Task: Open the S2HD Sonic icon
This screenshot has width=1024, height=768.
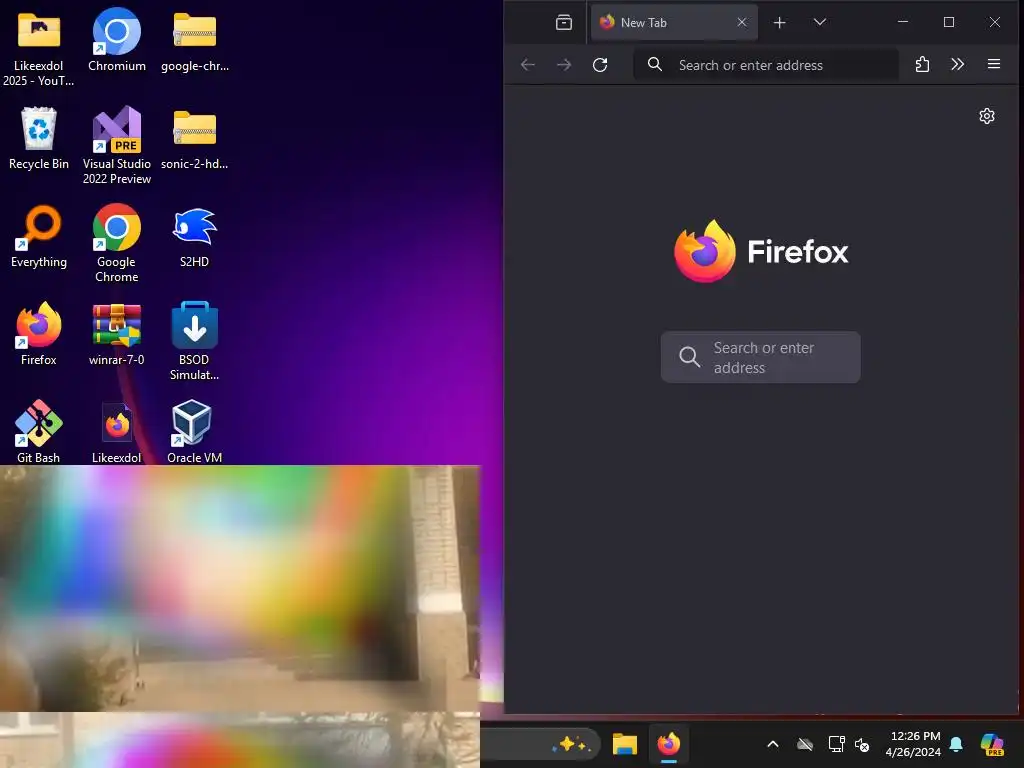Action: coord(195,236)
